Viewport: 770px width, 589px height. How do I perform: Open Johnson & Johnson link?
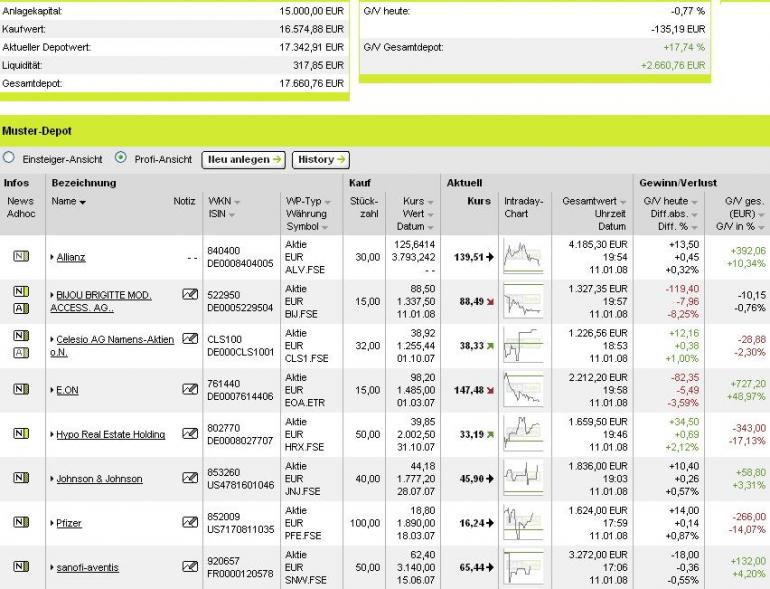(99, 478)
